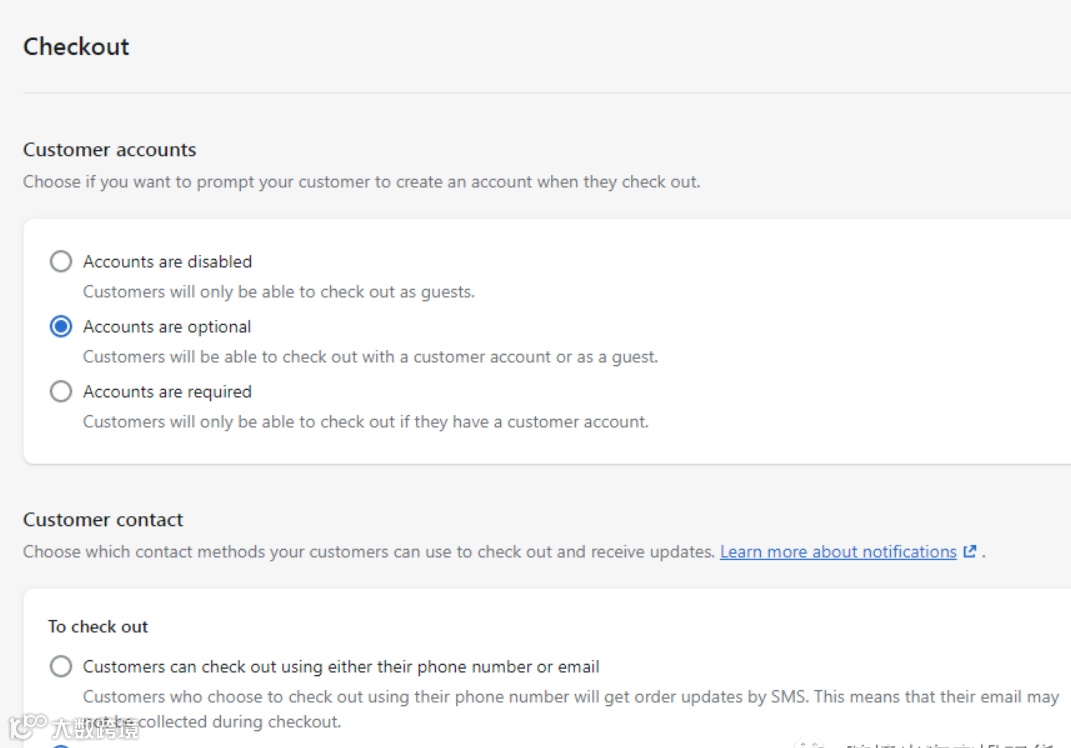Click the 'Accounts are disabled' label text
1071x748 pixels.
coord(167,262)
